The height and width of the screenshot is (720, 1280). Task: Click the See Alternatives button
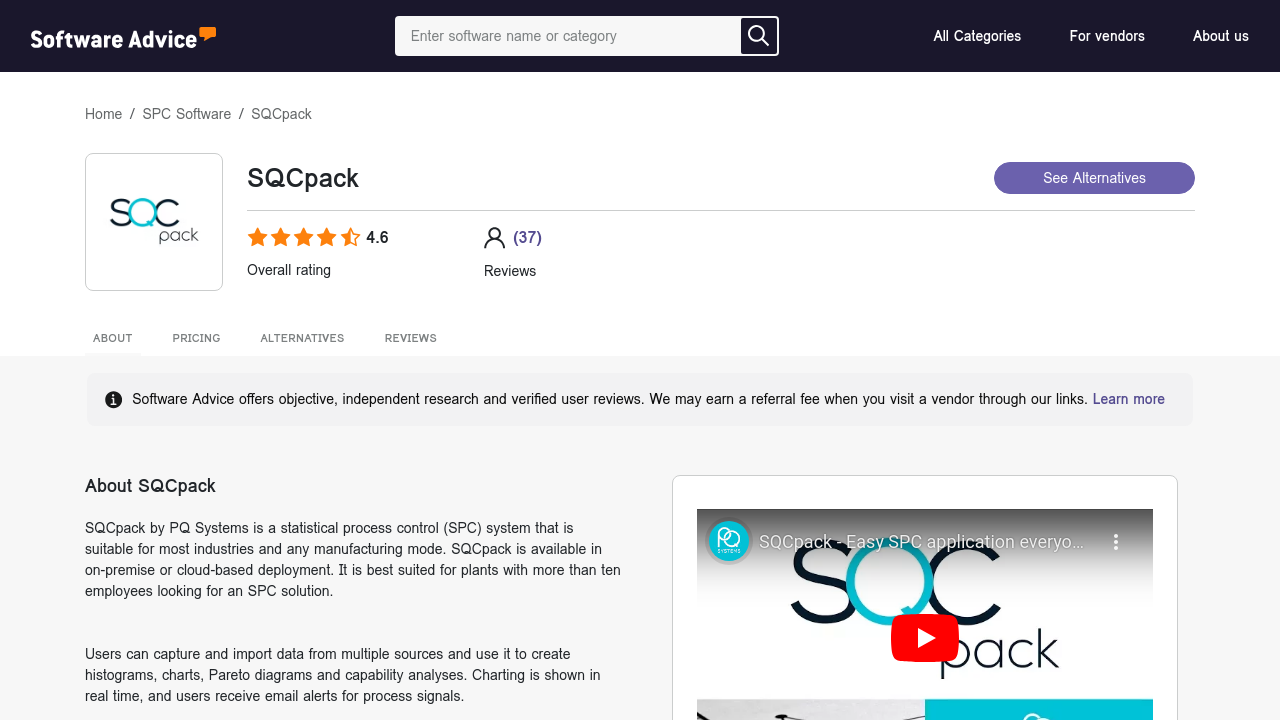[1094, 178]
